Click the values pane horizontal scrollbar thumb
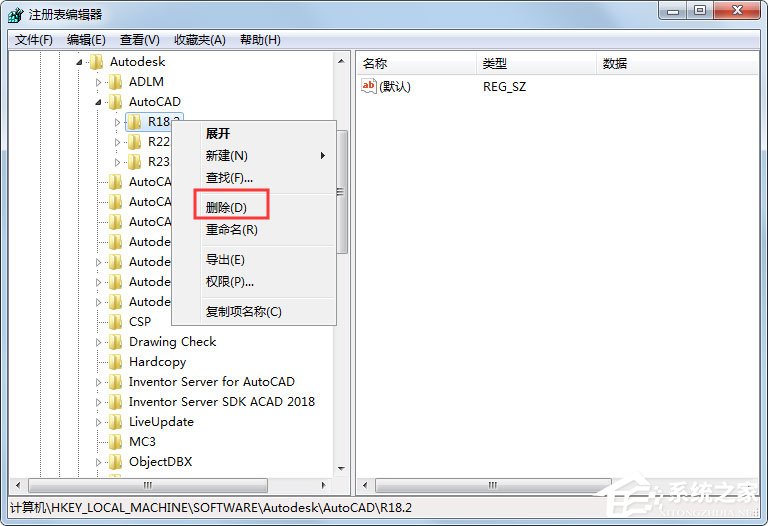Screen dimensions: 768x526 [493, 485]
